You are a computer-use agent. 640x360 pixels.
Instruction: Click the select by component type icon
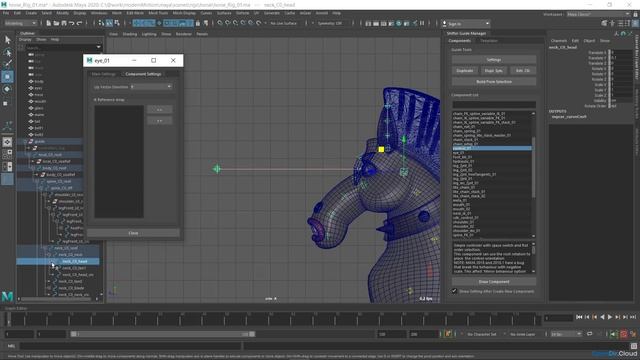pyautogui.click(x=117, y=23)
